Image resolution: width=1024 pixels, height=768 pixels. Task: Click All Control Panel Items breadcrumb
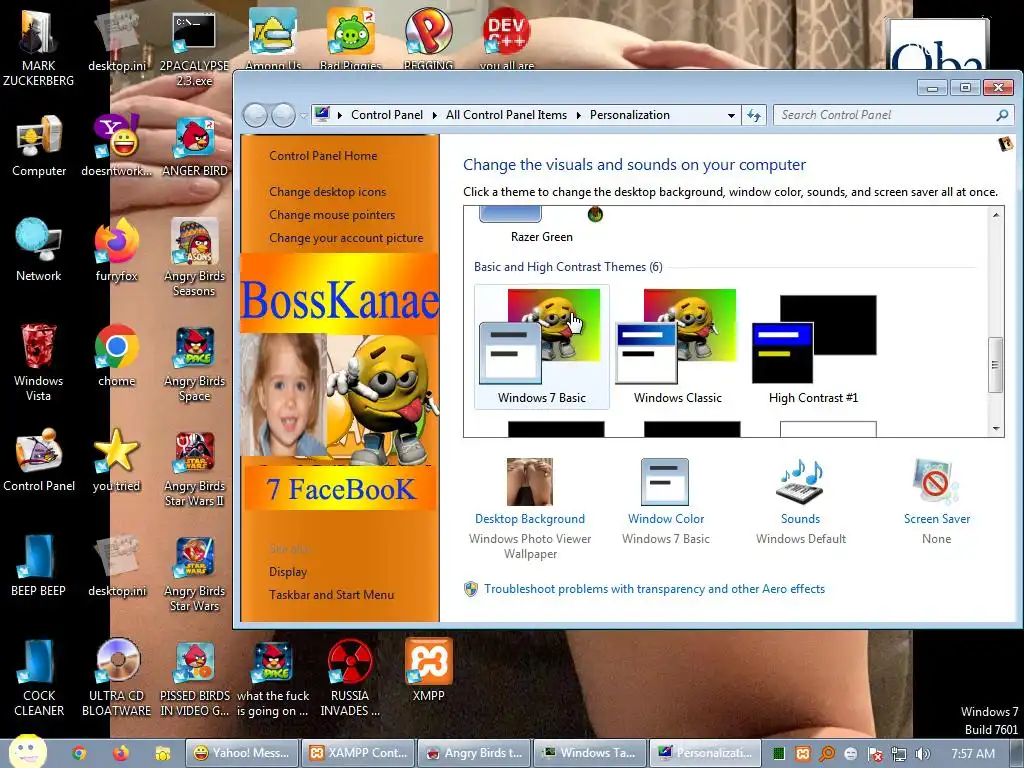click(506, 115)
